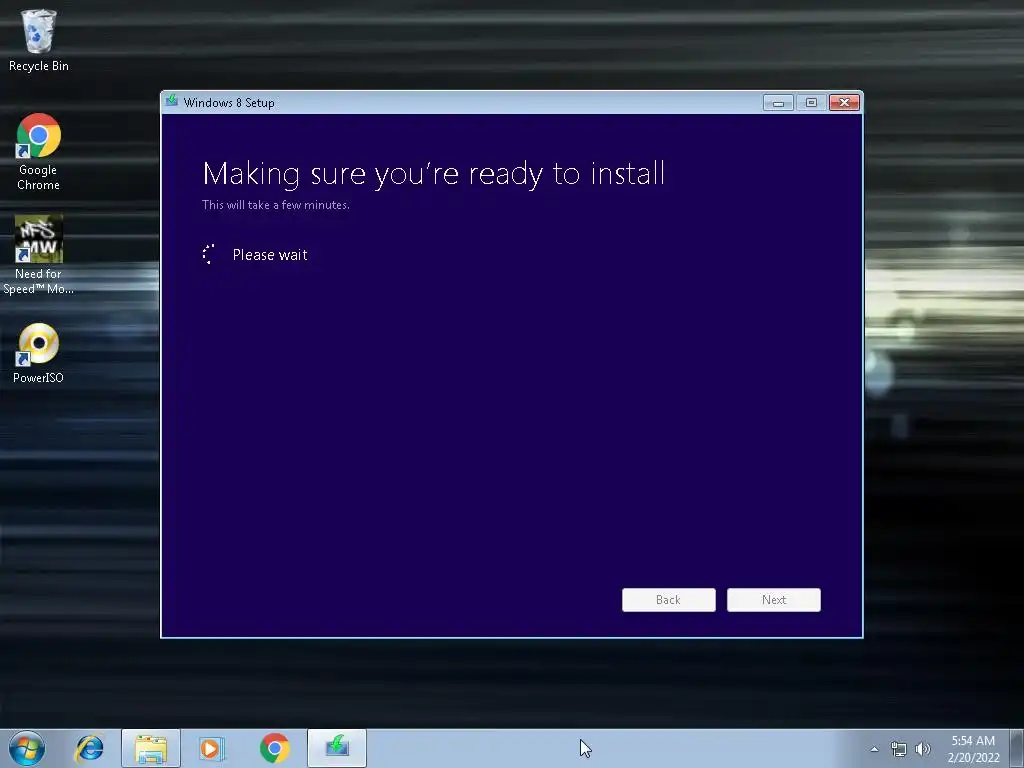This screenshot has width=1024, height=768.
Task: Click the 'Making sure you're ready to install' heading
Action: (x=434, y=174)
